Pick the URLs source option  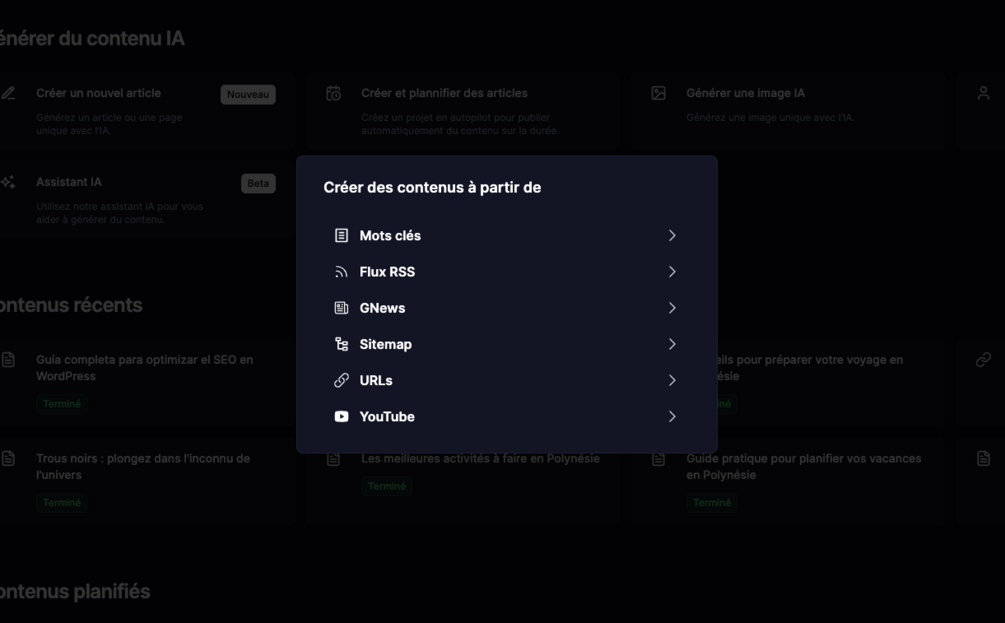[506, 380]
